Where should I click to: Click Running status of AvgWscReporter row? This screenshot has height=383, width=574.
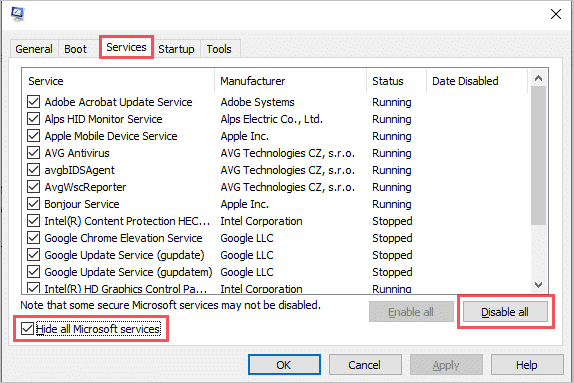[x=392, y=187]
